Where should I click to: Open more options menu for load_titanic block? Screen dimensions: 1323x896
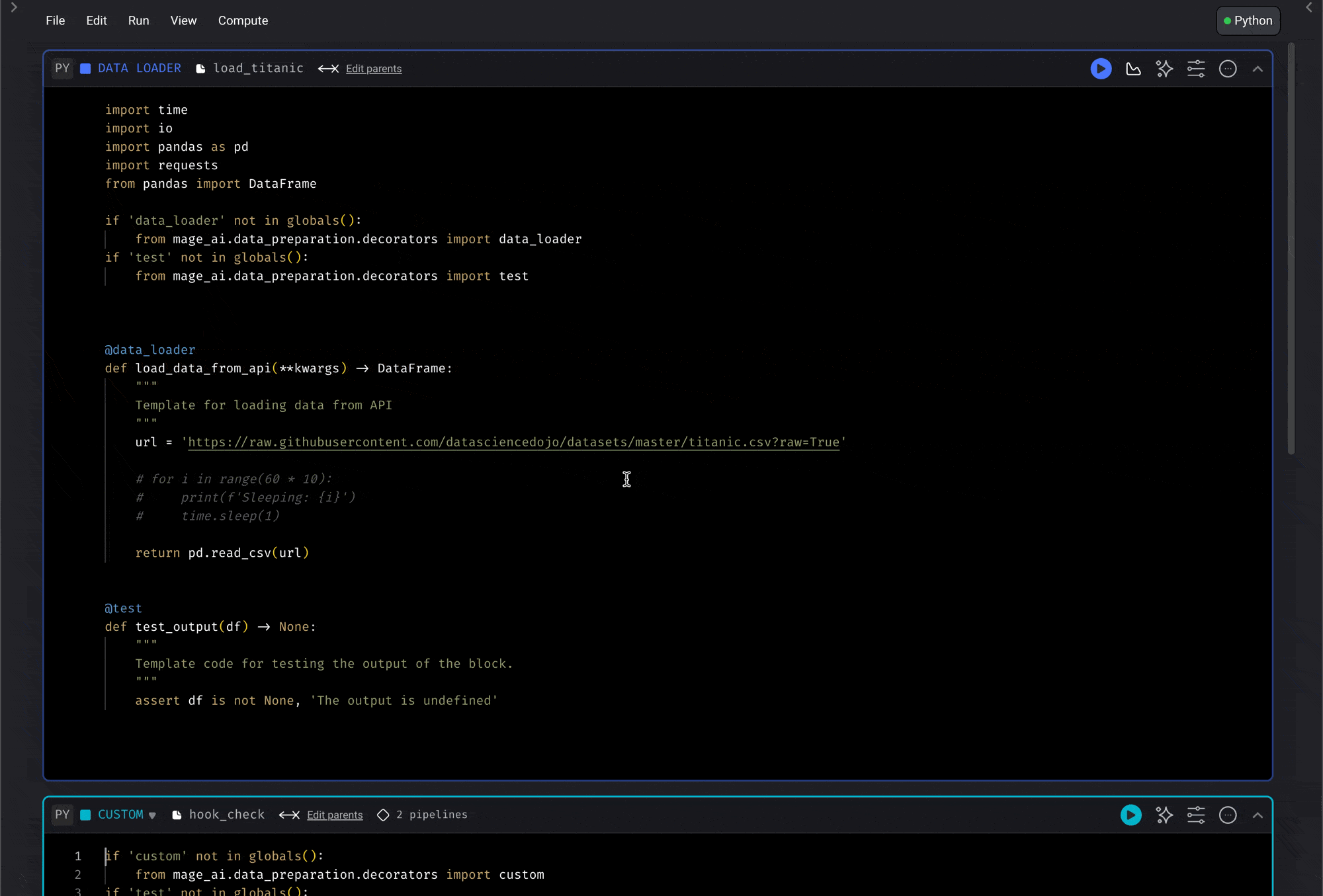coord(1228,69)
